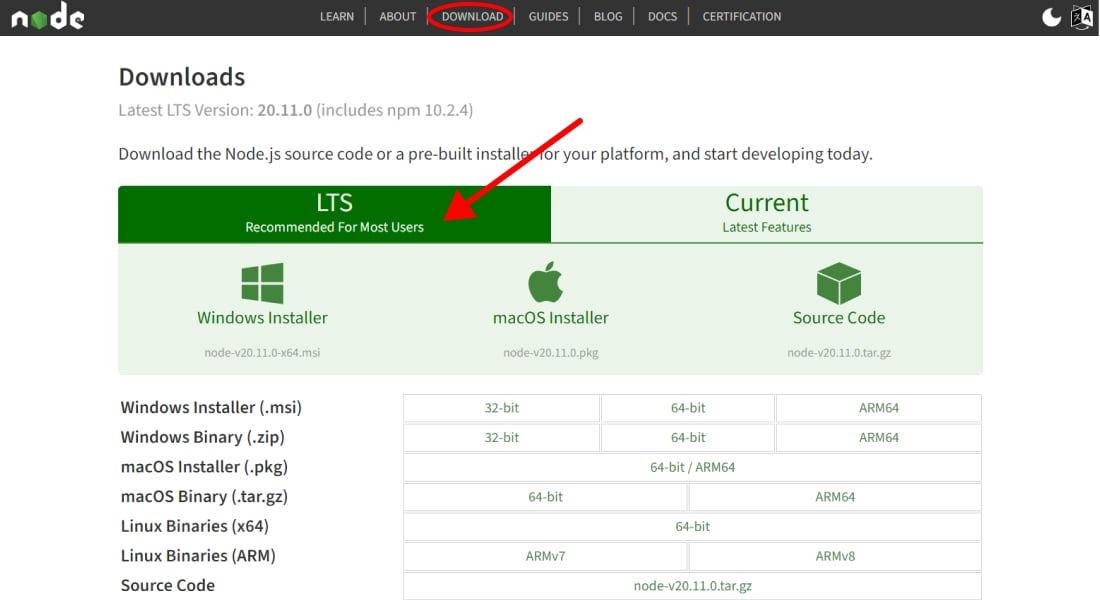Select the LTS tab
Screen dimensions: 1100x600
(335, 214)
